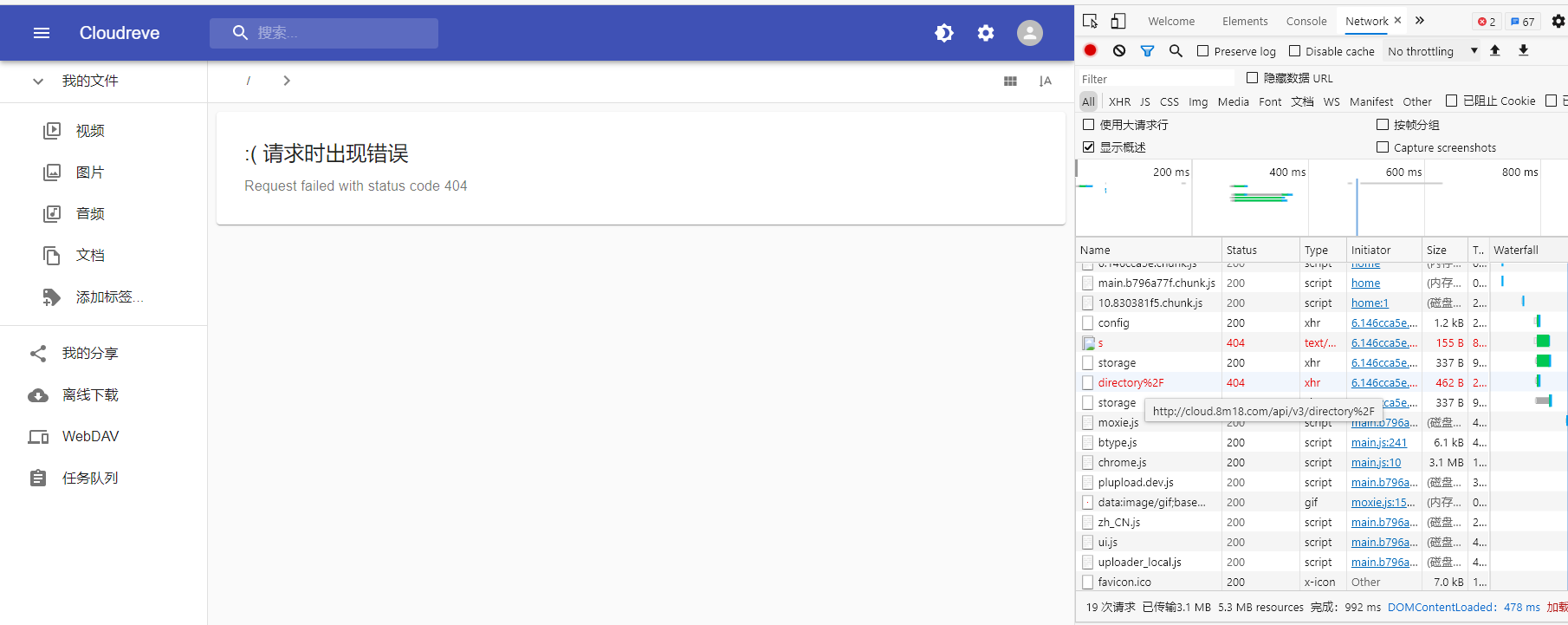Open the user avatar menu

[x=1029, y=33]
